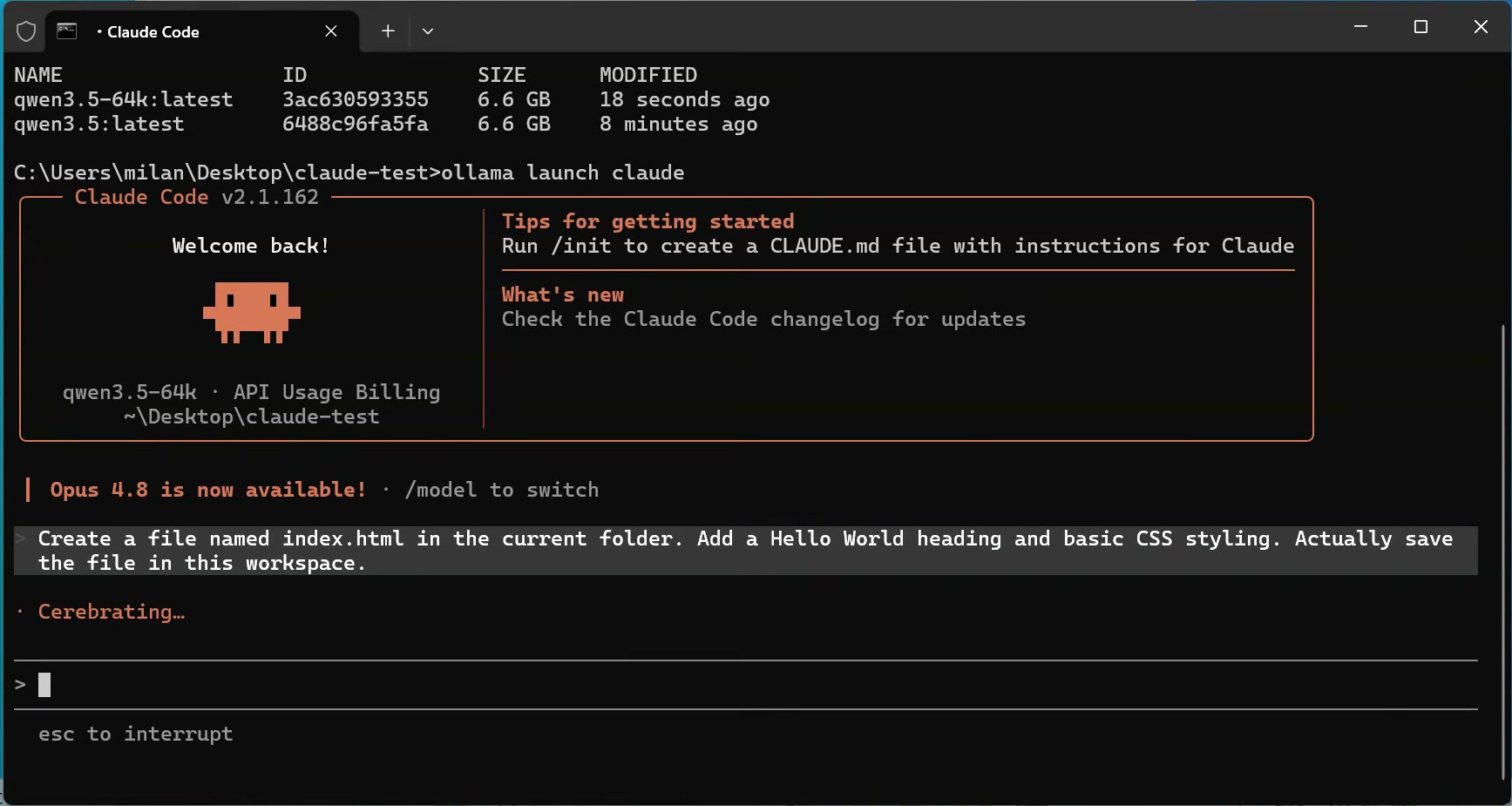The width and height of the screenshot is (1512, 806).
Task: Click the Claude Code v2.1.162 title
Action: click(197, 197)
